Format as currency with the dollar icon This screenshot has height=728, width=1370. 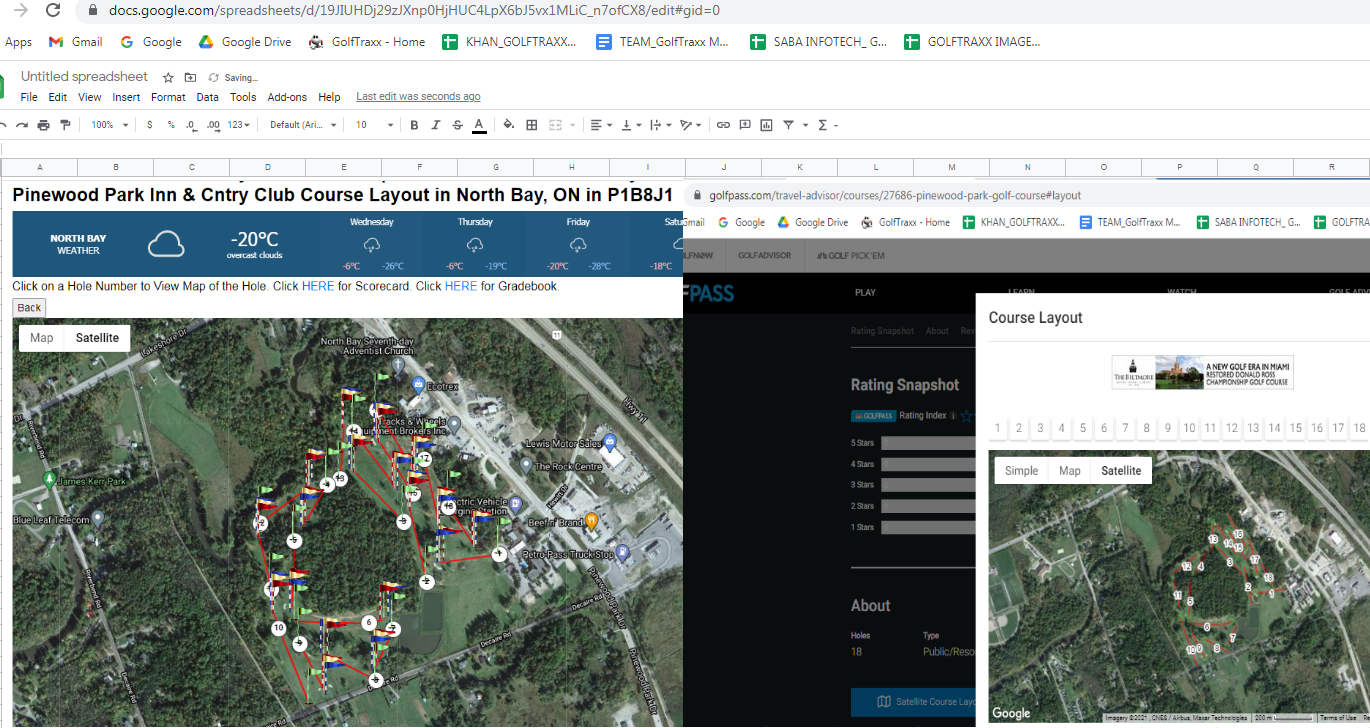pyautogui.click(x=150, y=125)
